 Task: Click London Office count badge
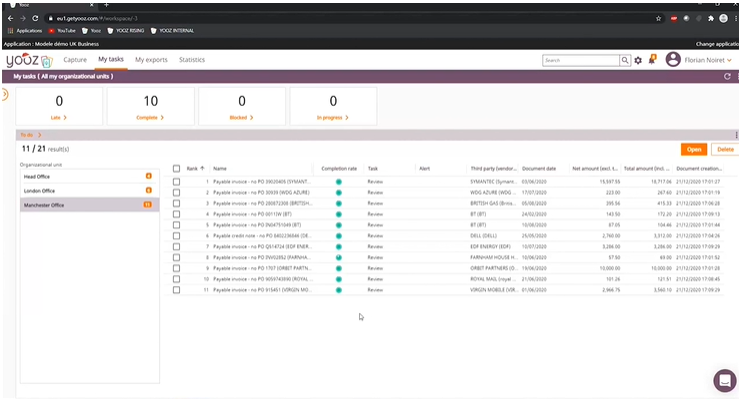(x=148, y=190)
